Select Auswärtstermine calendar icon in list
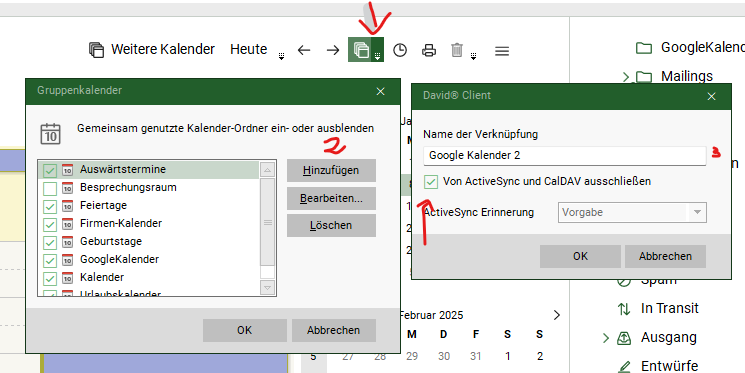This screenshot has height=373, width=745. click(x=68, y=170)
